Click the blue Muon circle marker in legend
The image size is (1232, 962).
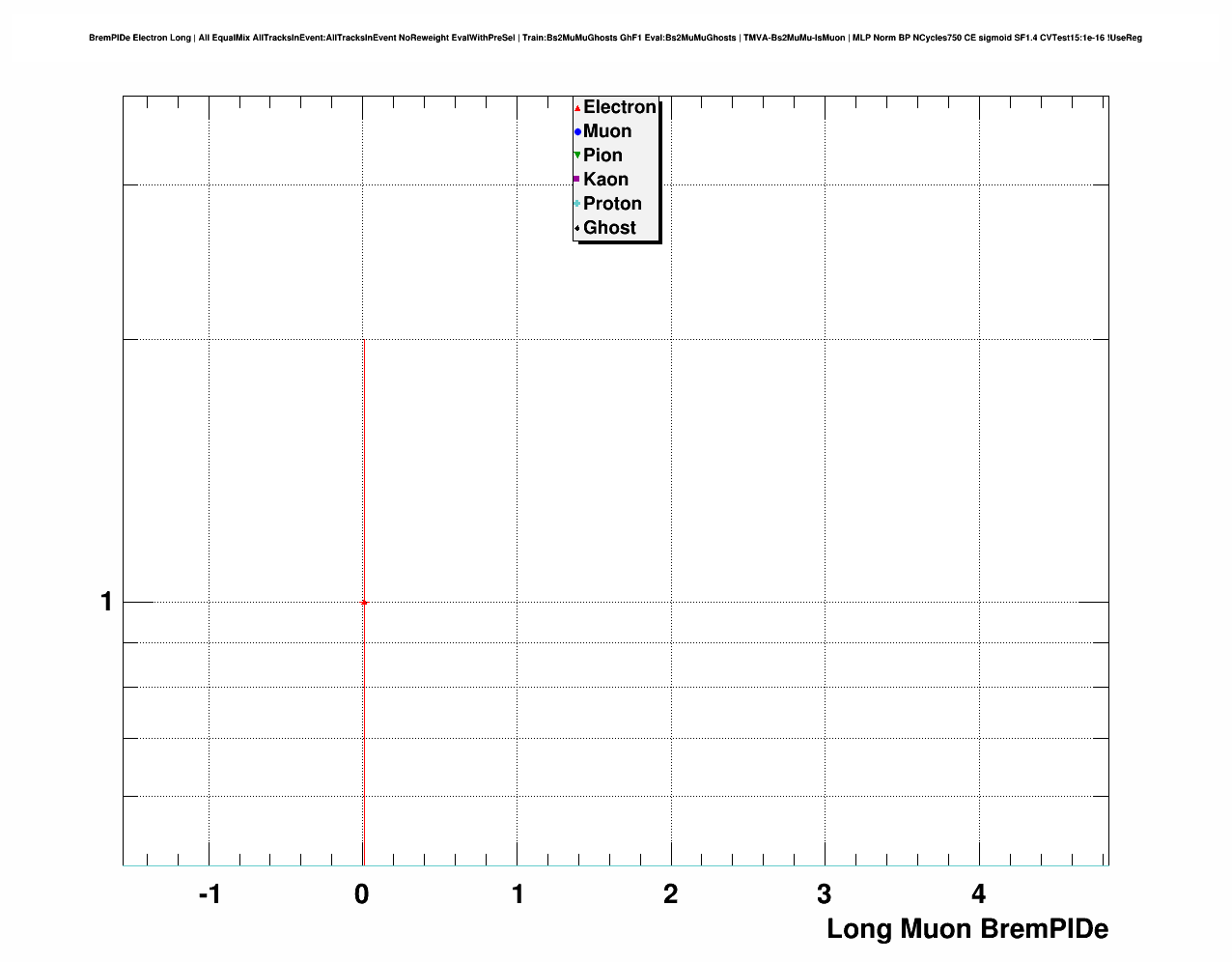coord(577,132)
